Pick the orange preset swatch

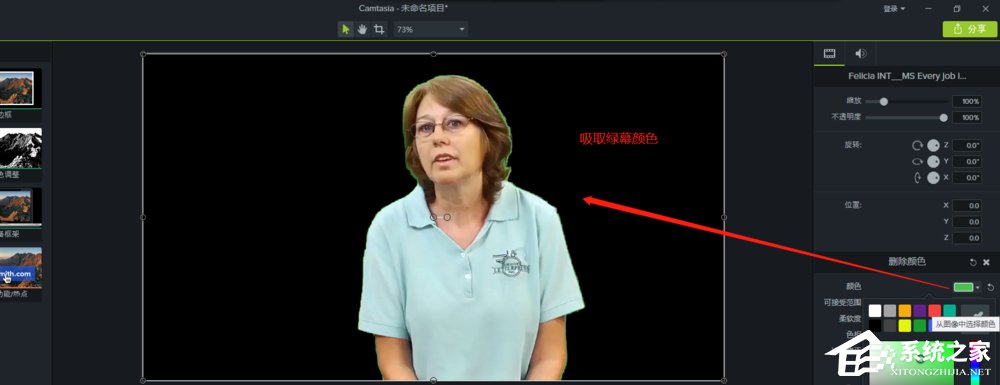click(904, 310)
